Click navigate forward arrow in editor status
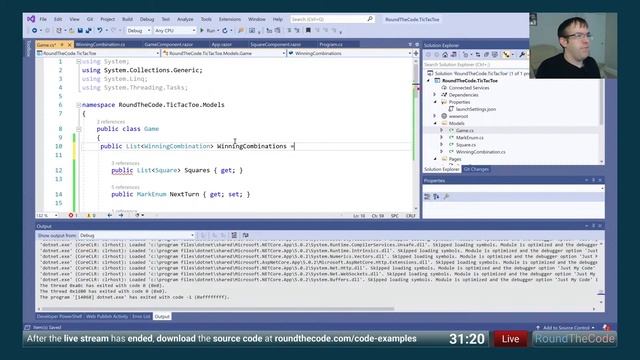640x360 pixels. click(x=121, y=215)
